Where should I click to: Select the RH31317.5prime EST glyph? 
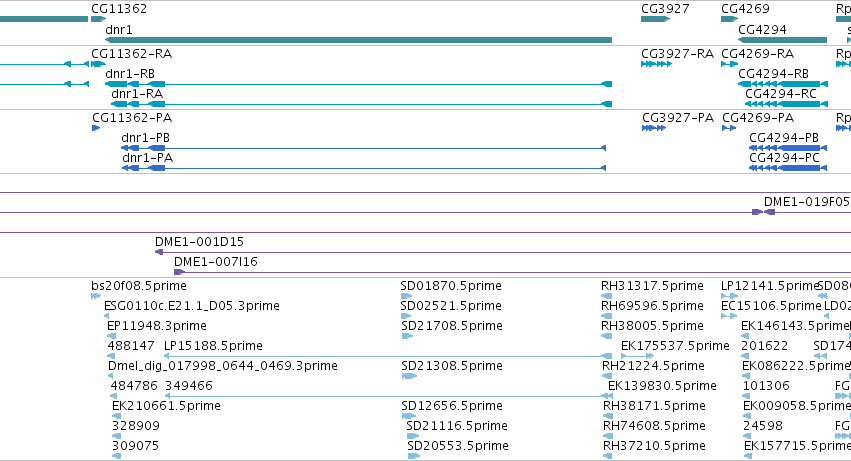[606, 296]
